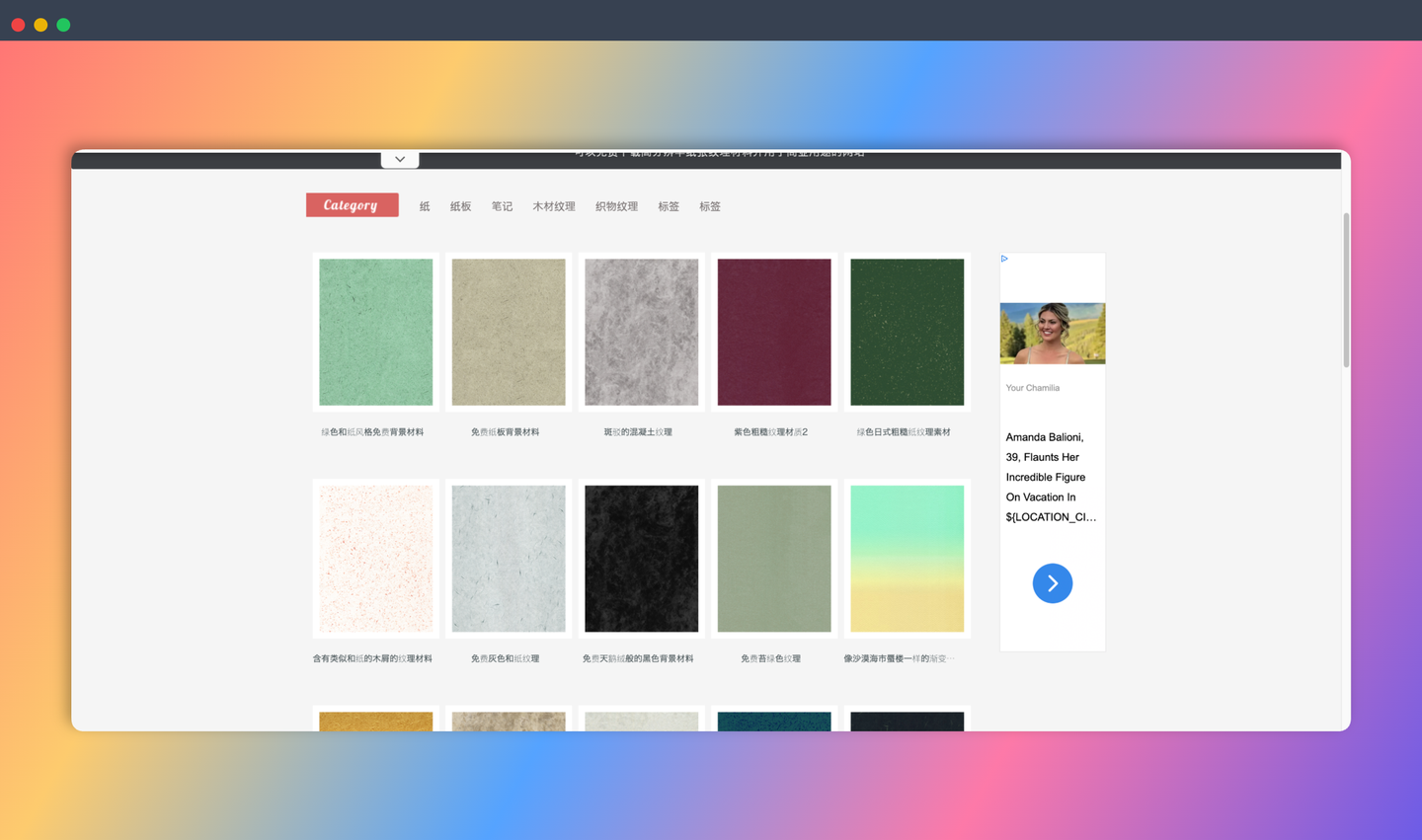This screenshot has width=1422, height=840.
Task: Click the page's vertical scrollbar thumb
Action: 1346,290
